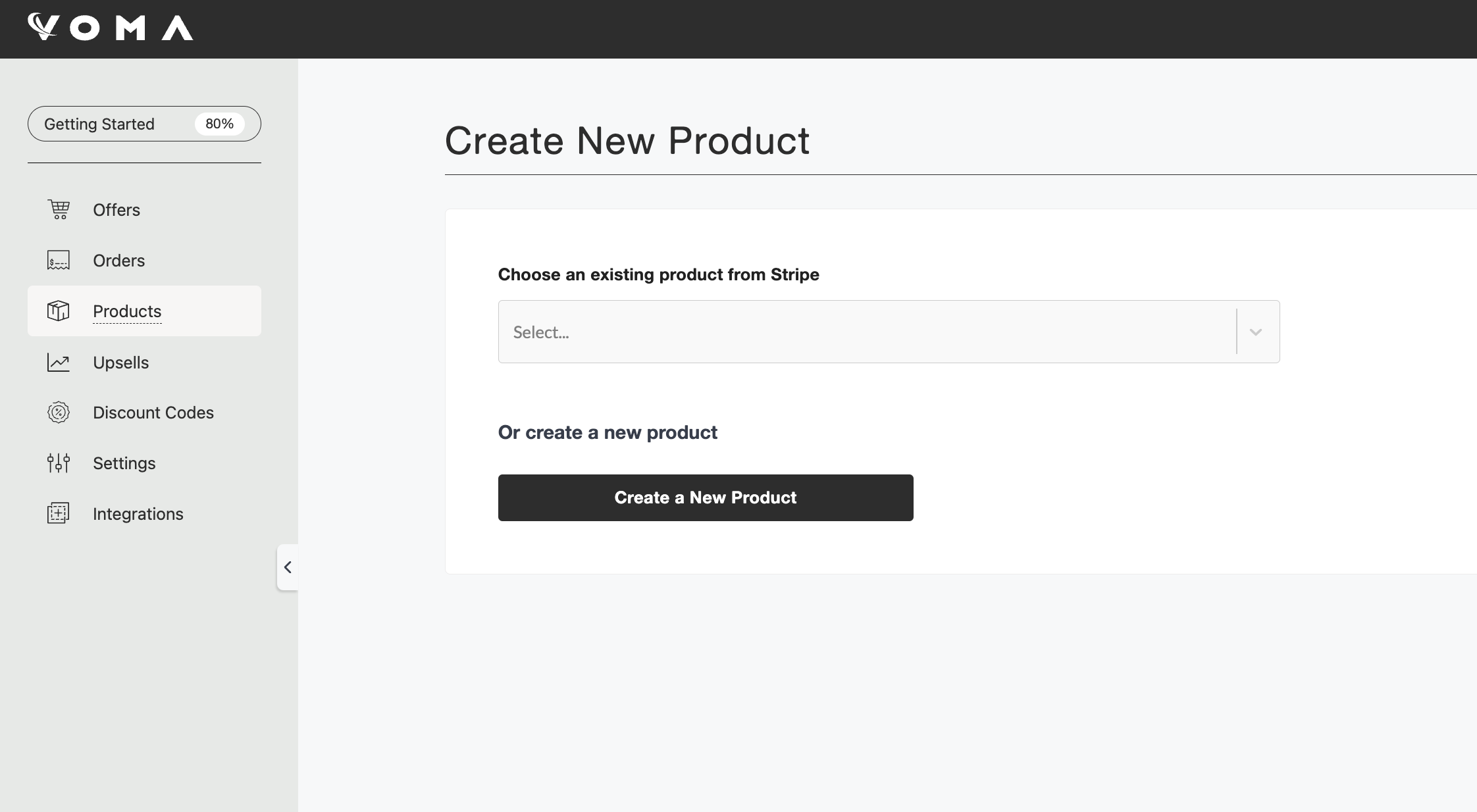Click the Upsells chart icon
The height and width of the screenshot is (812, 1477).
[x=59, y=363]
